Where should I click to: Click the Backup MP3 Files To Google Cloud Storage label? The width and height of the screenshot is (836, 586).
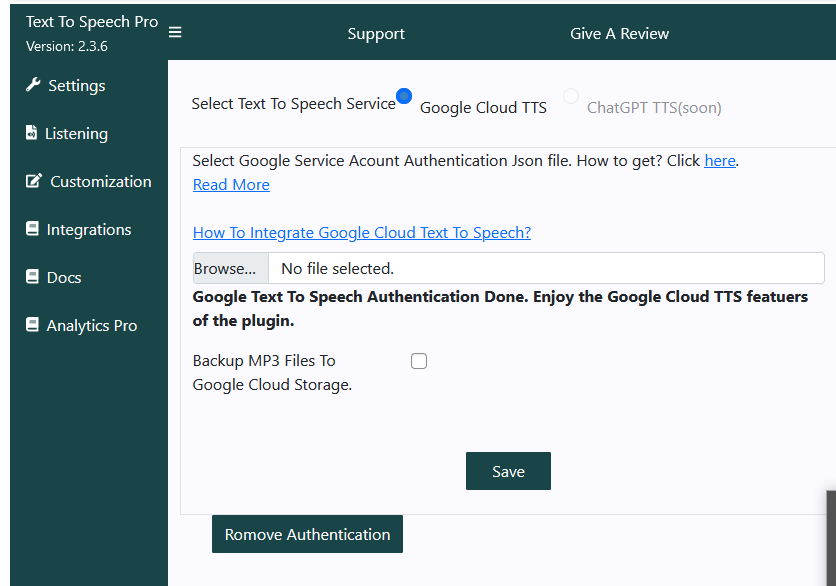click(272, 372)
